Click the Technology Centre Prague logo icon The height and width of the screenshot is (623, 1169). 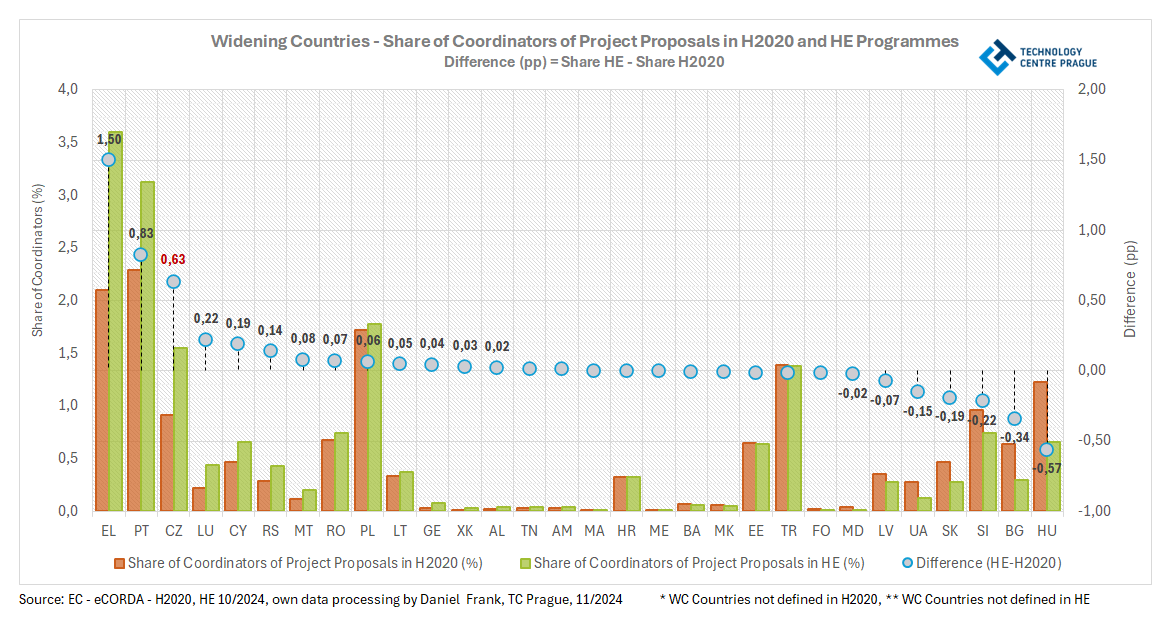coord(996,57)
